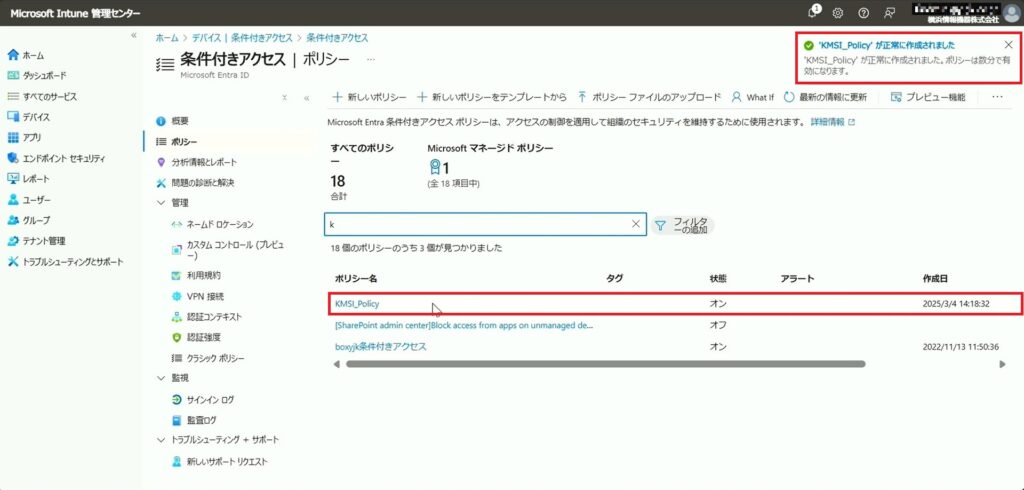Sort by 状態 column header
This screenshot has width=1024, height=490.
tap(718, 278)
